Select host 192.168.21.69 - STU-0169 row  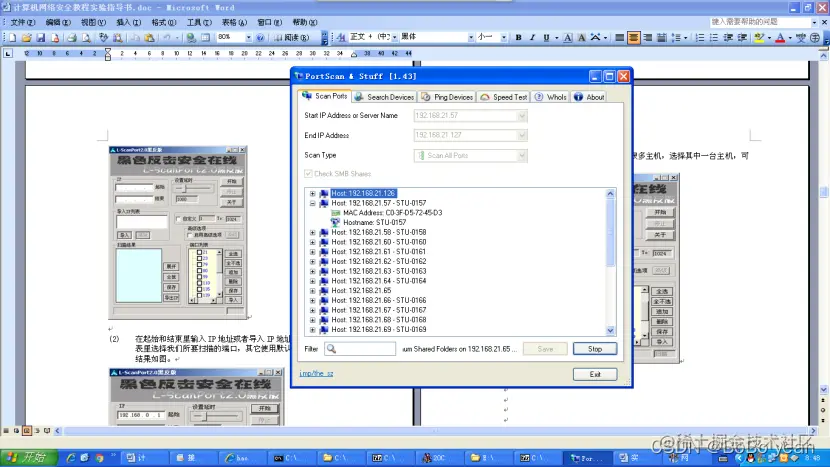pos(379,329)
